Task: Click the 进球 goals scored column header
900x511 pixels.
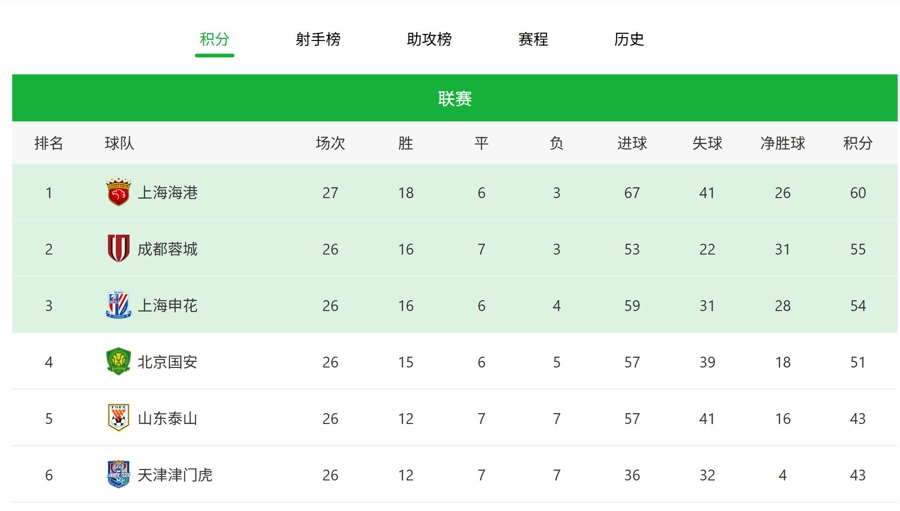Action: click(x=632, y=143)
